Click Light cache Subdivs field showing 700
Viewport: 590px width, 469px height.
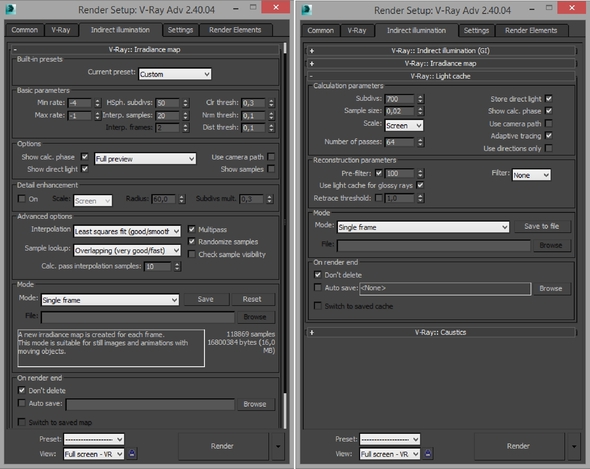tap(400, 99)
